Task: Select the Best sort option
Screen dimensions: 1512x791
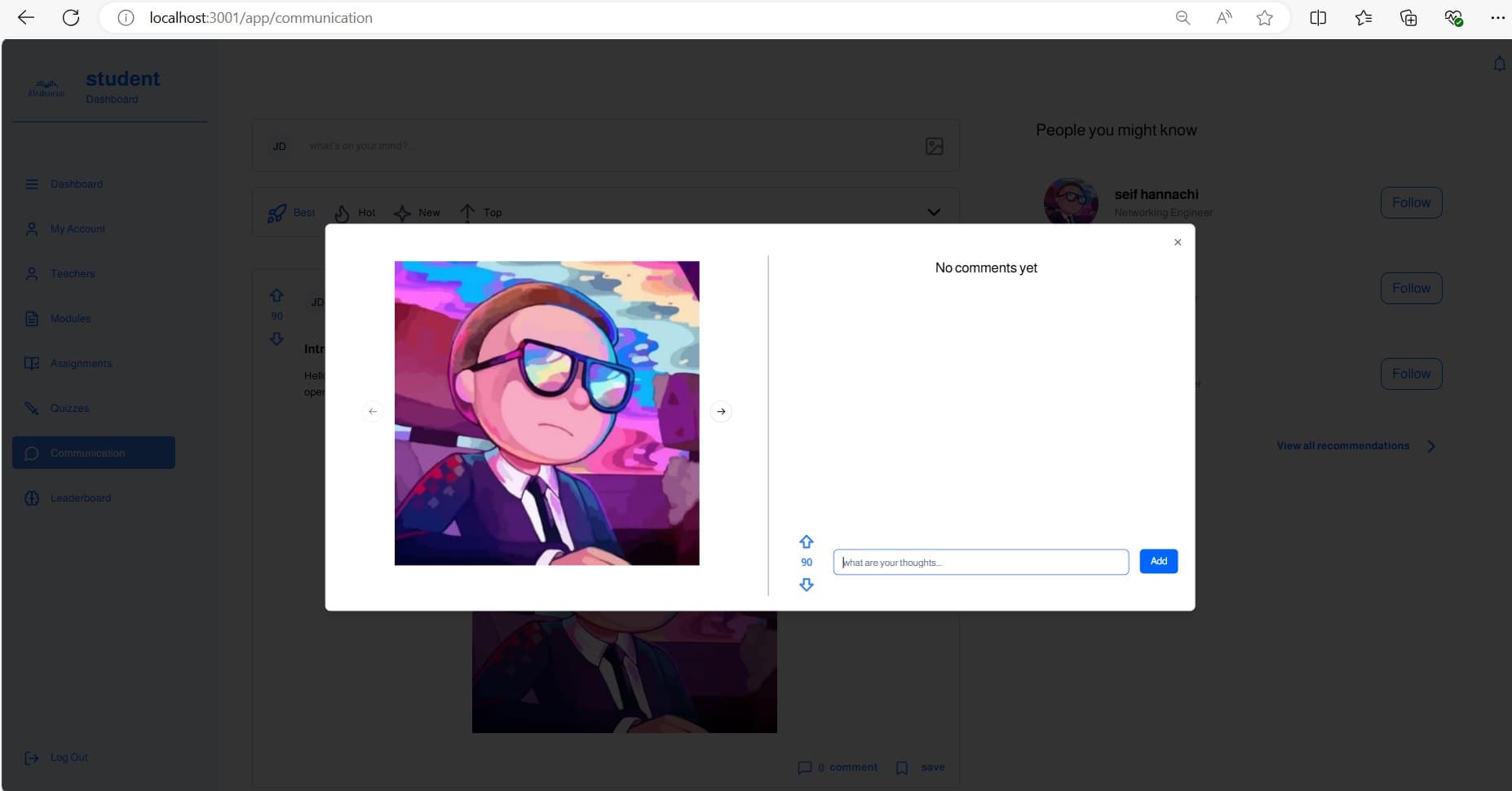Action: point(291,213)
